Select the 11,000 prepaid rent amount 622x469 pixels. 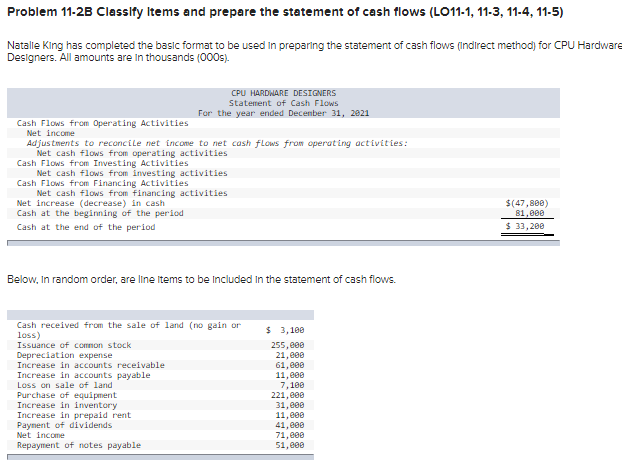(x=290, y=415)
